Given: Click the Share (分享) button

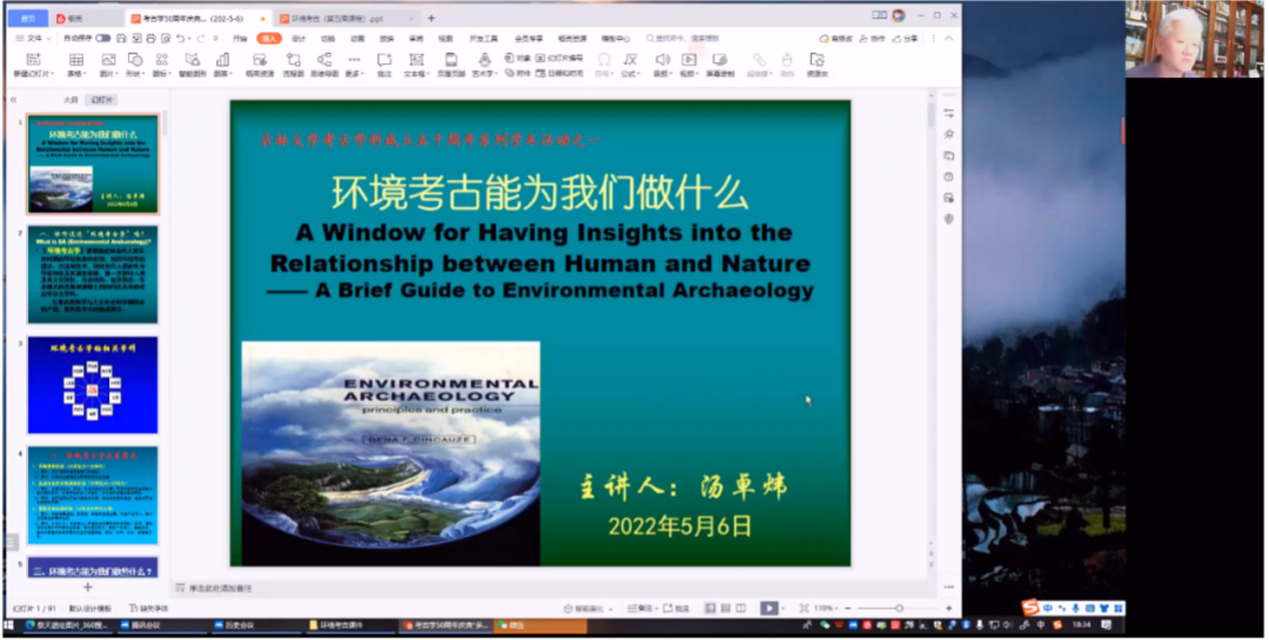Looking at the screenshot, I should (906, 38).
